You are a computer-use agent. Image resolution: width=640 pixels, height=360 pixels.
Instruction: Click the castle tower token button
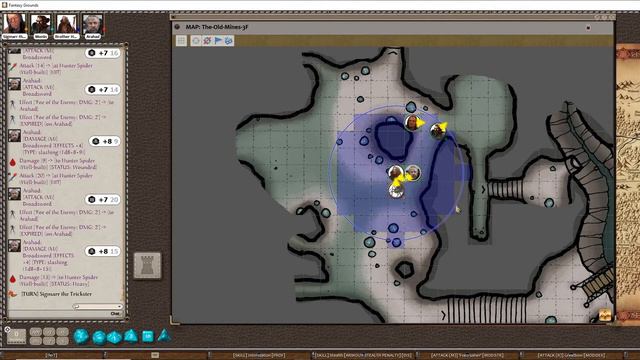click(x=147, y=266)
